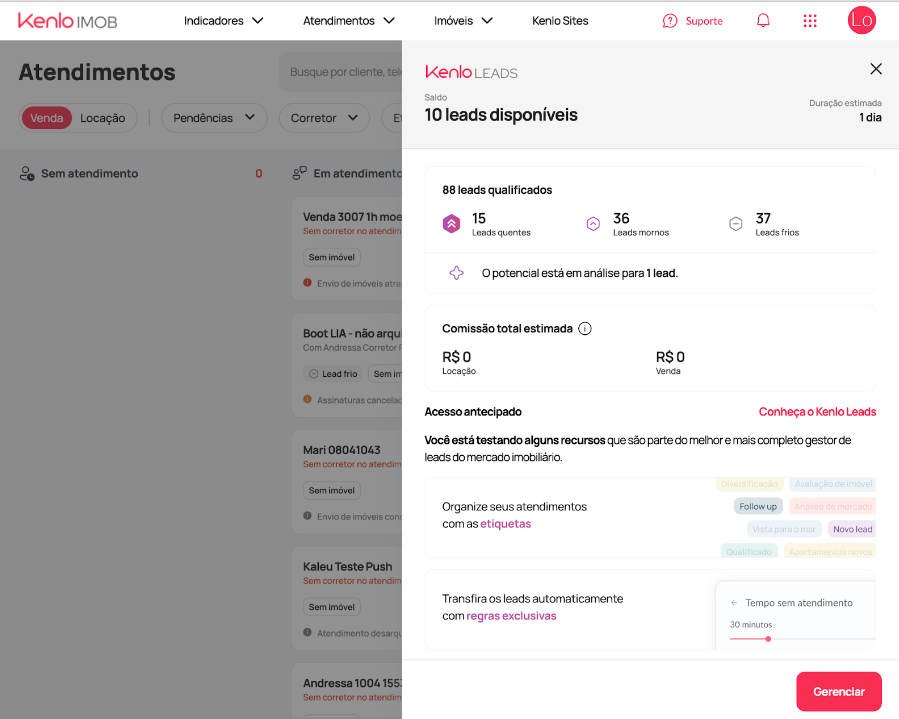Click the Análise de mercado tag
Screen dimensions: 899x719
(x=832, y=506)
